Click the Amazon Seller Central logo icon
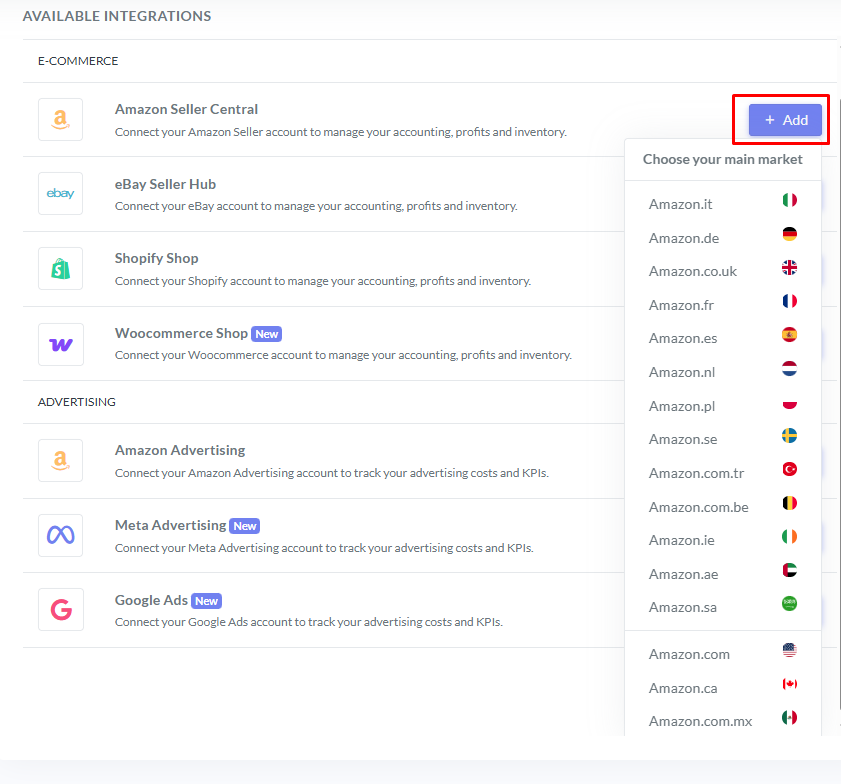The width and height of the screenshot is (841, 784). (x=60, y=120)
